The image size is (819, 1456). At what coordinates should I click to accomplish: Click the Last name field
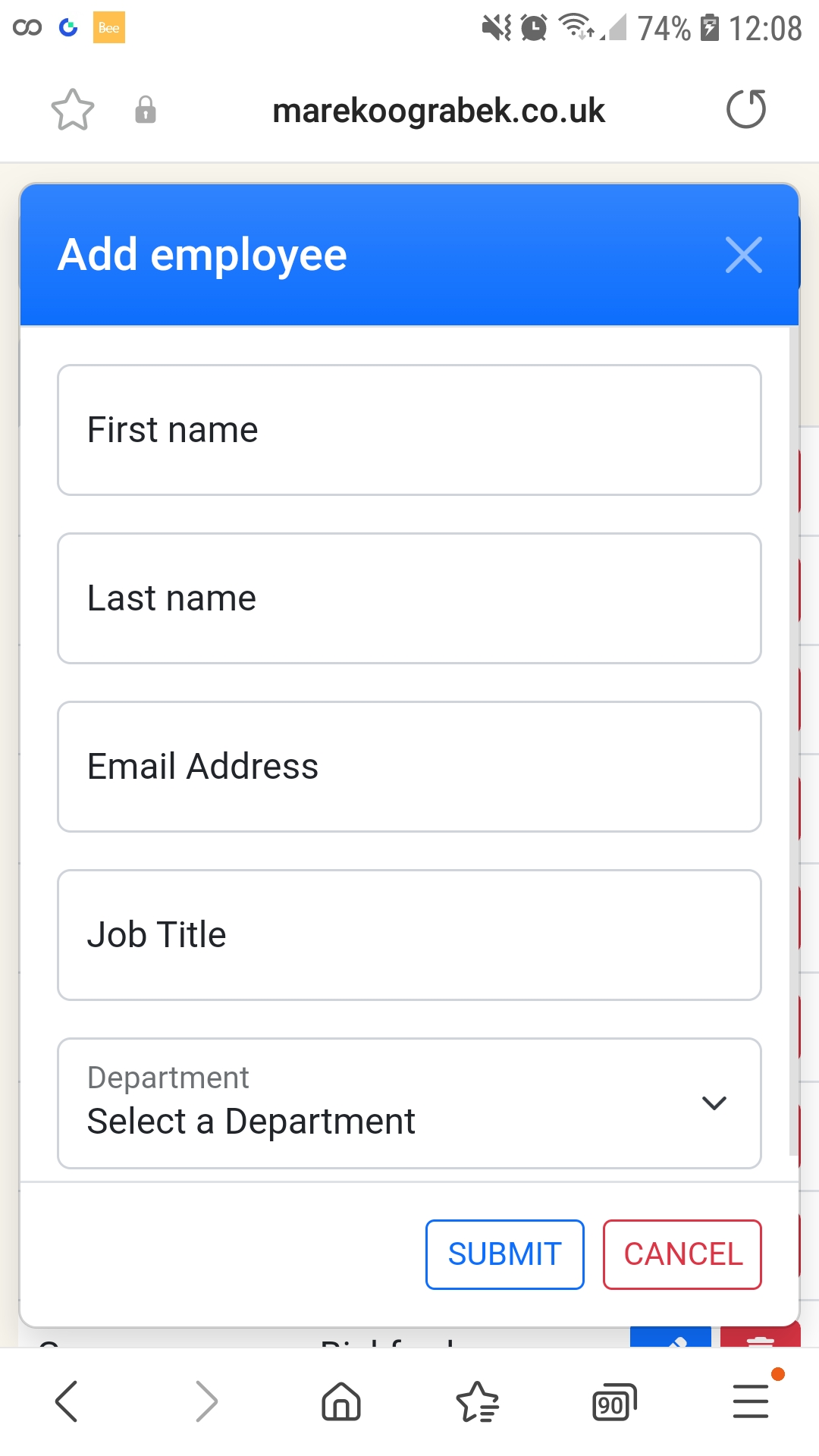[409, 598]
